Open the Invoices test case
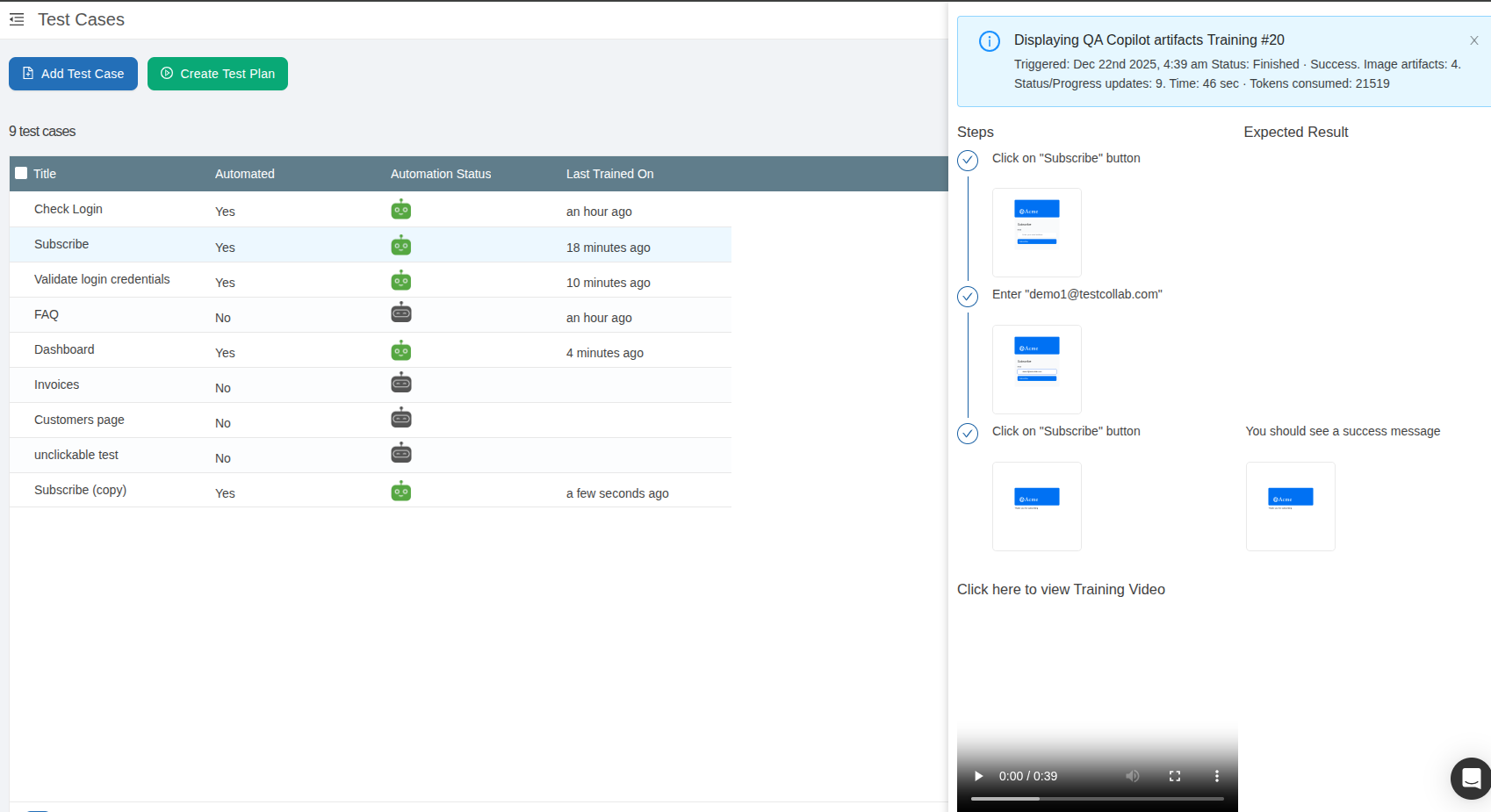The image size is (1491, 812). 56,384
